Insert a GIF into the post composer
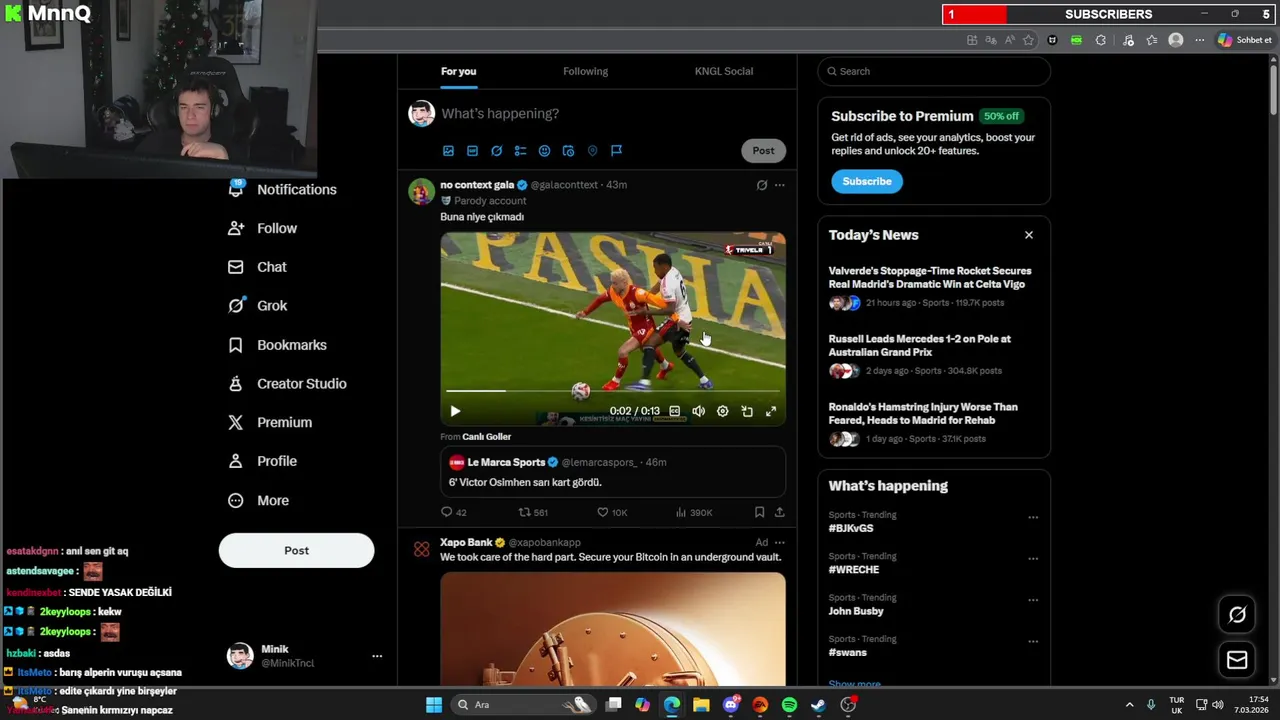 [472, 151]
